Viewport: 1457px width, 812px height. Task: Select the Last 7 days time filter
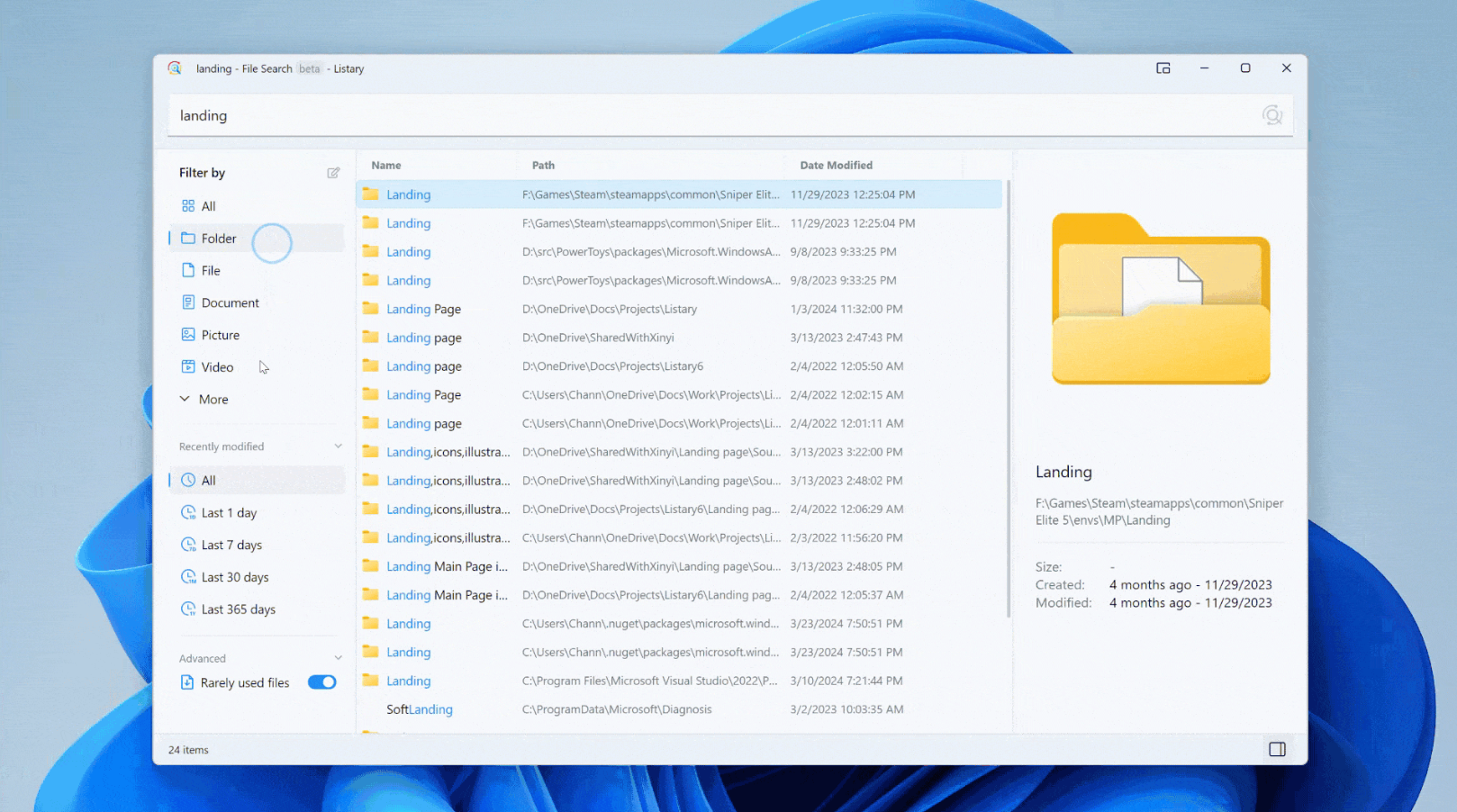tap(231, 546)
